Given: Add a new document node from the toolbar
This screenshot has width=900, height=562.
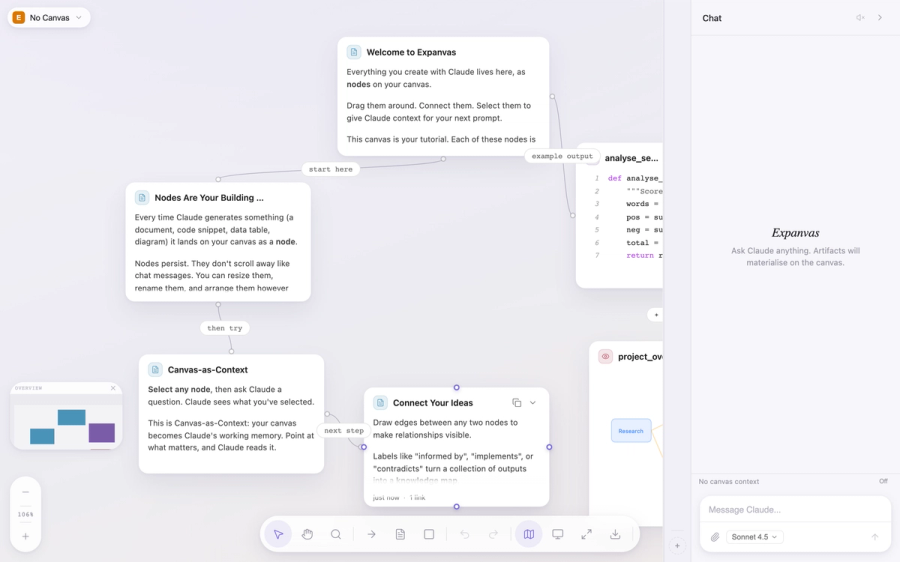Looking at the screenshot, I should (x=400, y=534).
